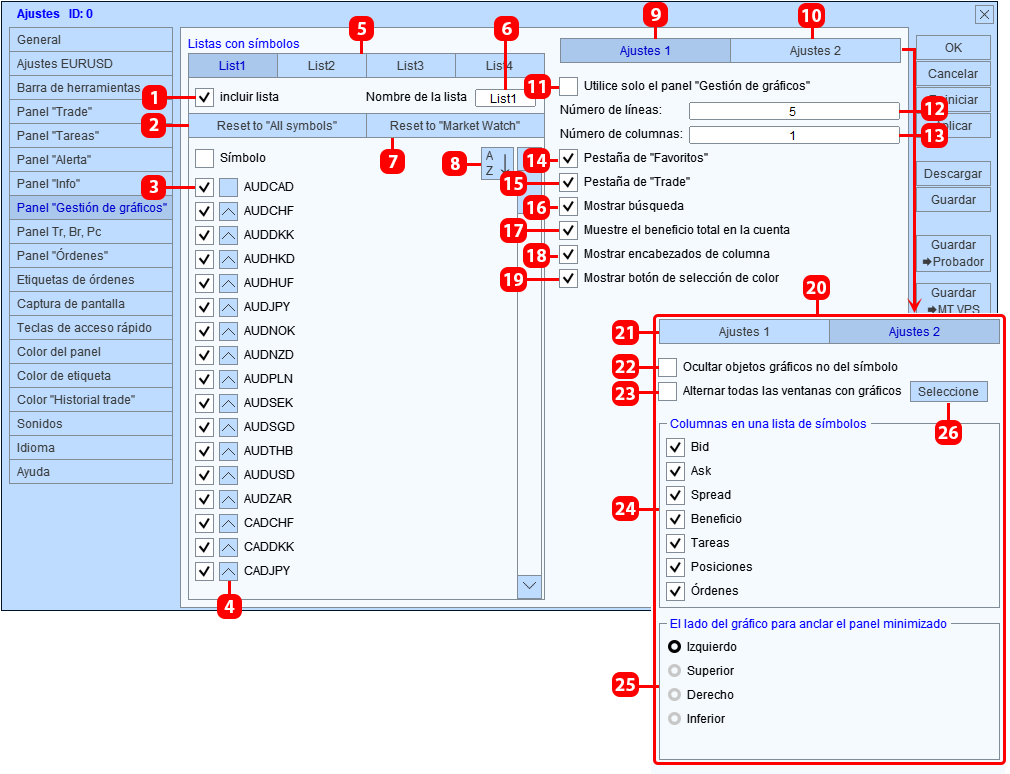
Task: Switch to the List2 tab
Action: tap(321, 66)
